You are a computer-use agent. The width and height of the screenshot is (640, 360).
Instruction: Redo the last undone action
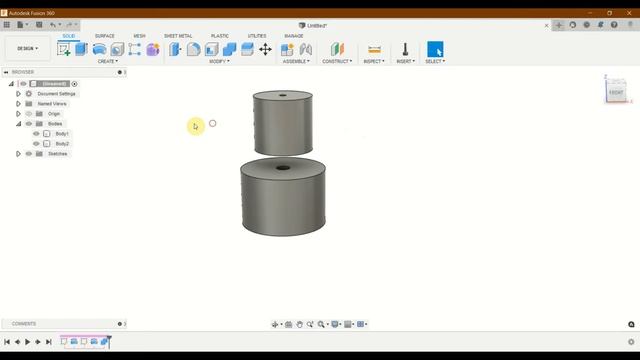tap(69, 25)
